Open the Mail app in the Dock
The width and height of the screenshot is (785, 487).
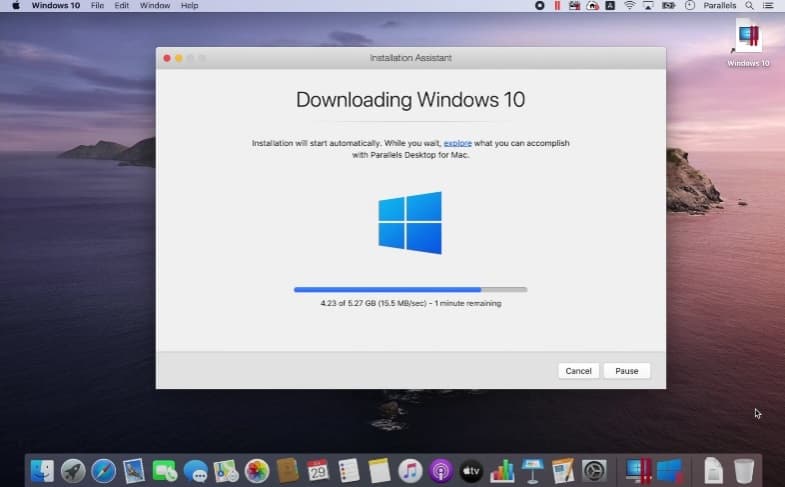[x=134, y=471]
